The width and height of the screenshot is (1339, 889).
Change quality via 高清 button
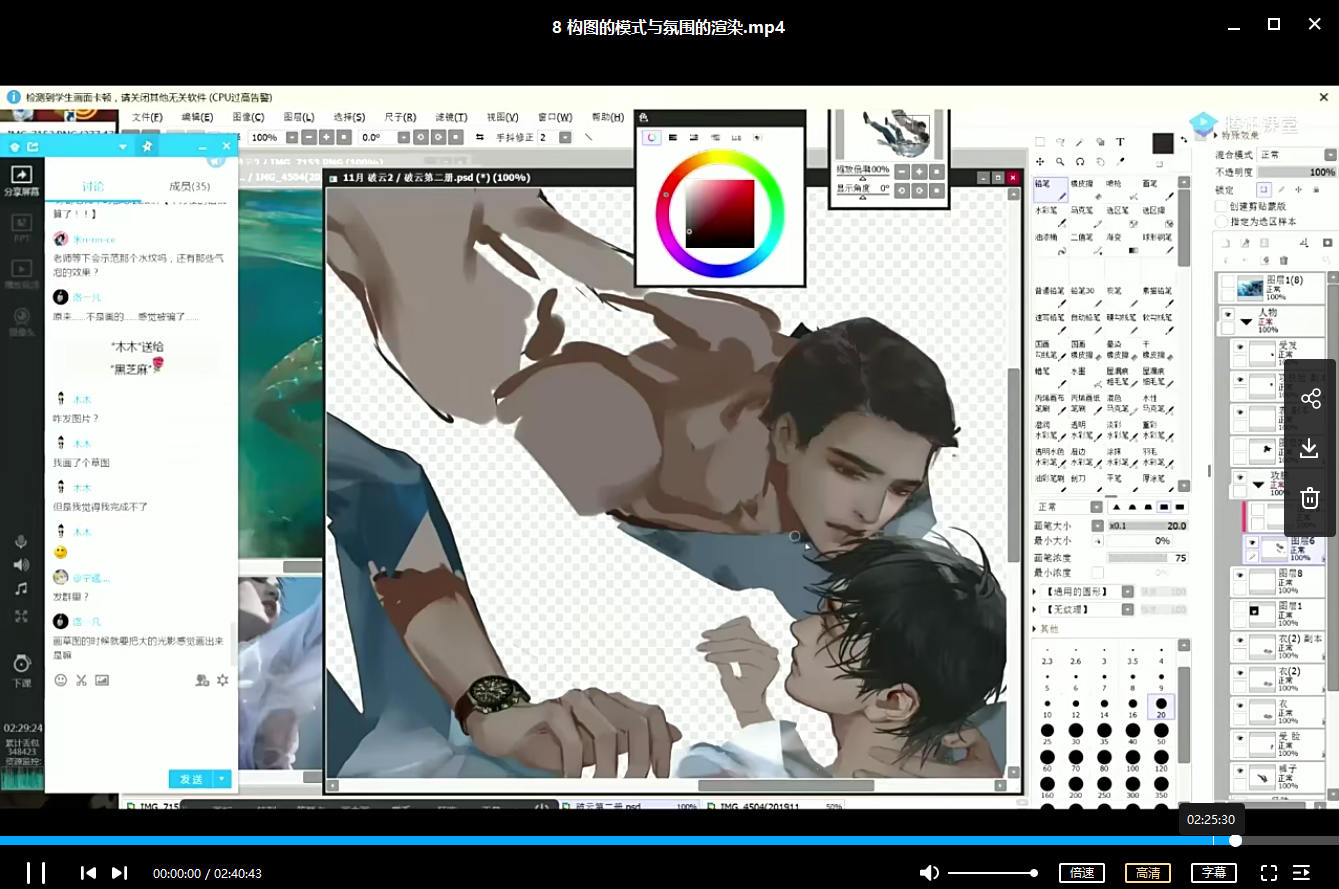(x=1147, y=873)
